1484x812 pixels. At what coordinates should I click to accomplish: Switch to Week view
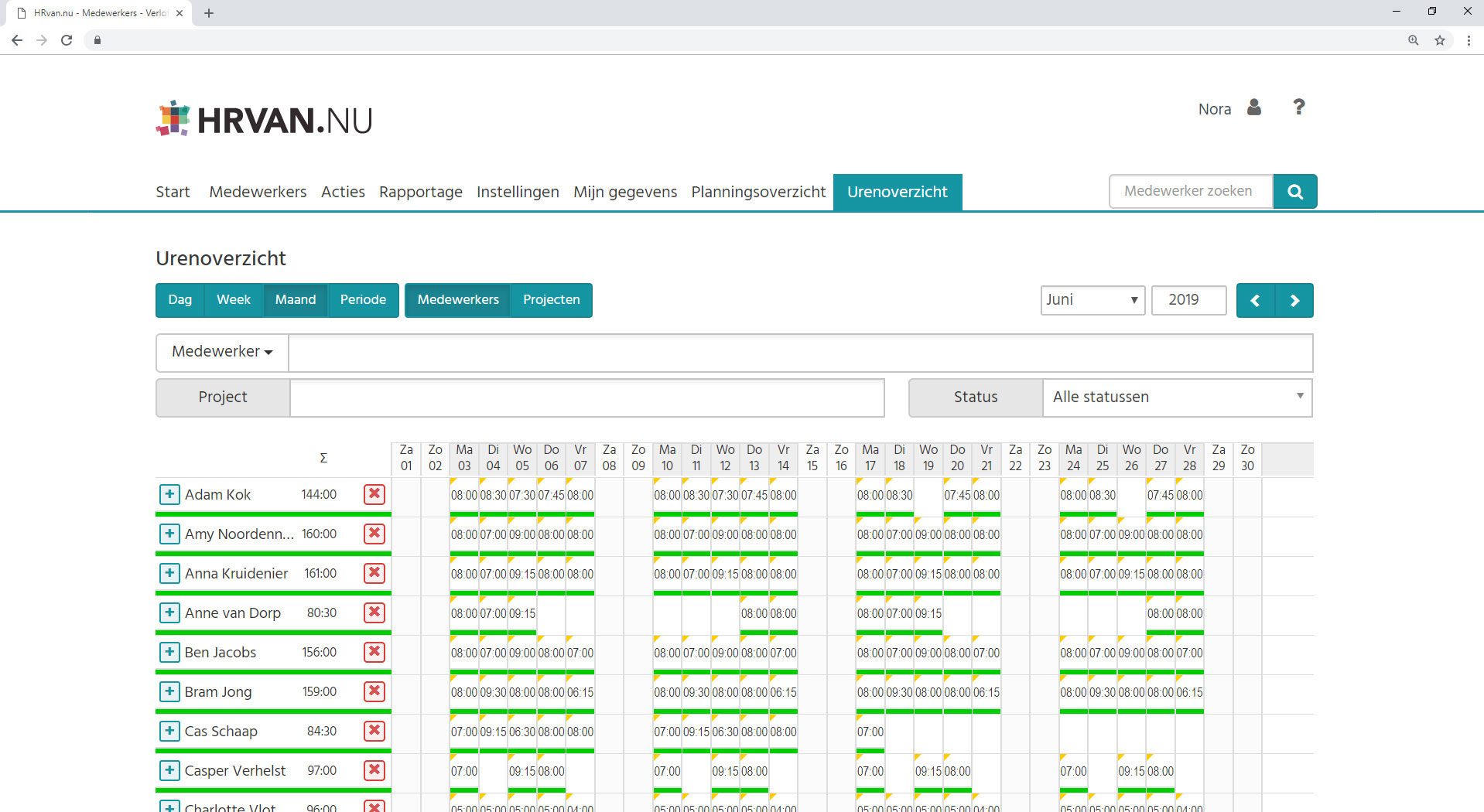pos(234,300)
